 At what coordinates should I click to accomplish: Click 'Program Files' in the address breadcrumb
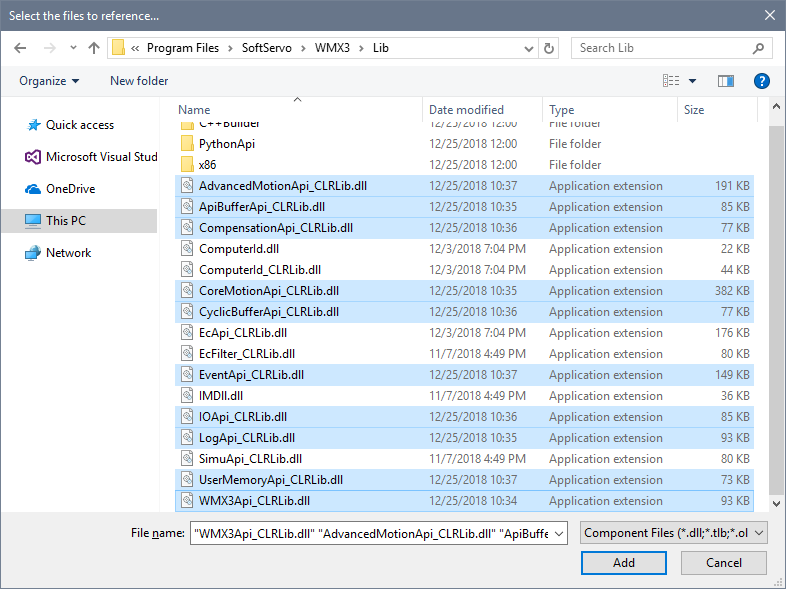click(x=183, y=48)
